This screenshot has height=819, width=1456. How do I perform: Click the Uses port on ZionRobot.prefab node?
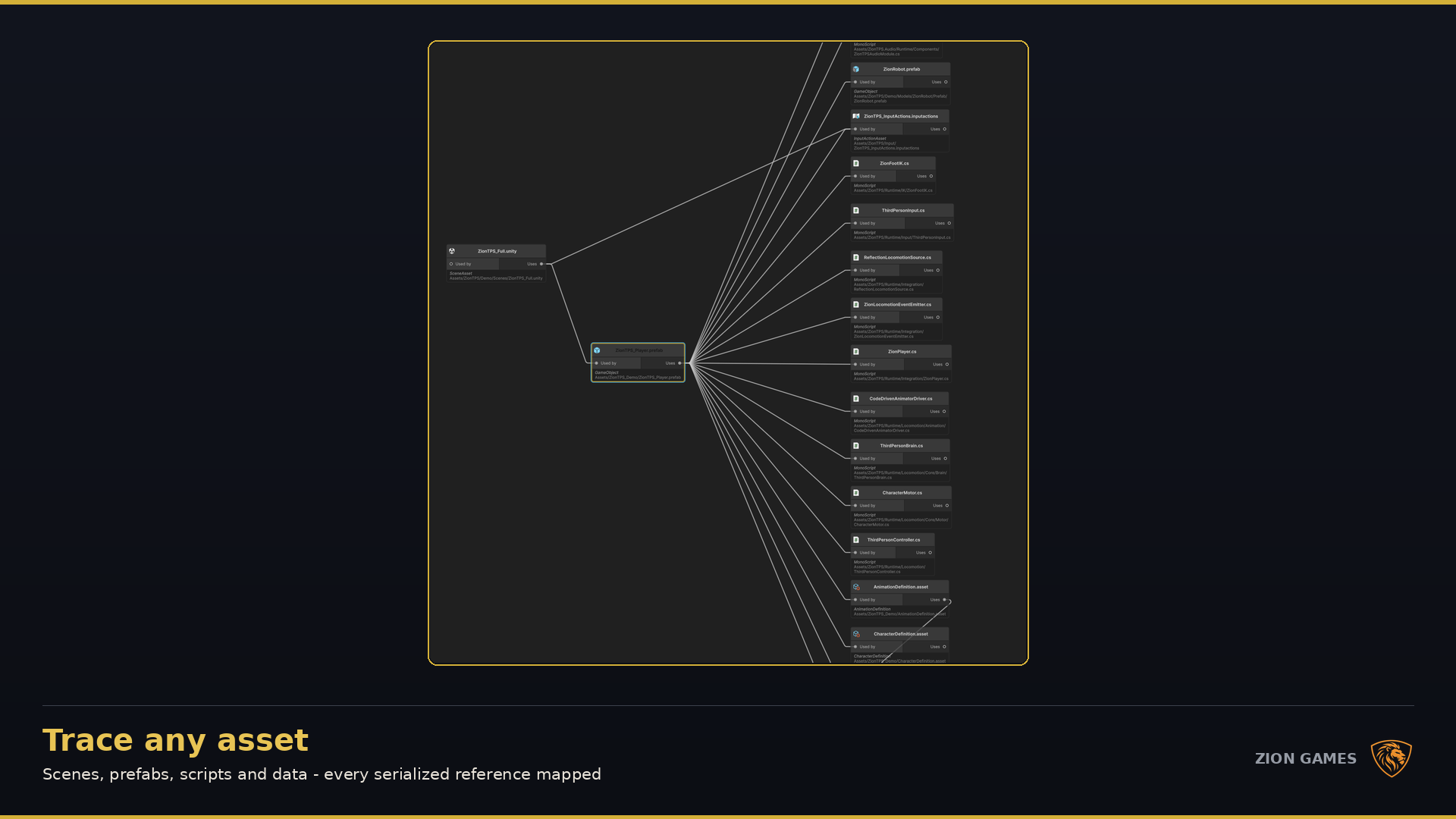tap(946, 82)
